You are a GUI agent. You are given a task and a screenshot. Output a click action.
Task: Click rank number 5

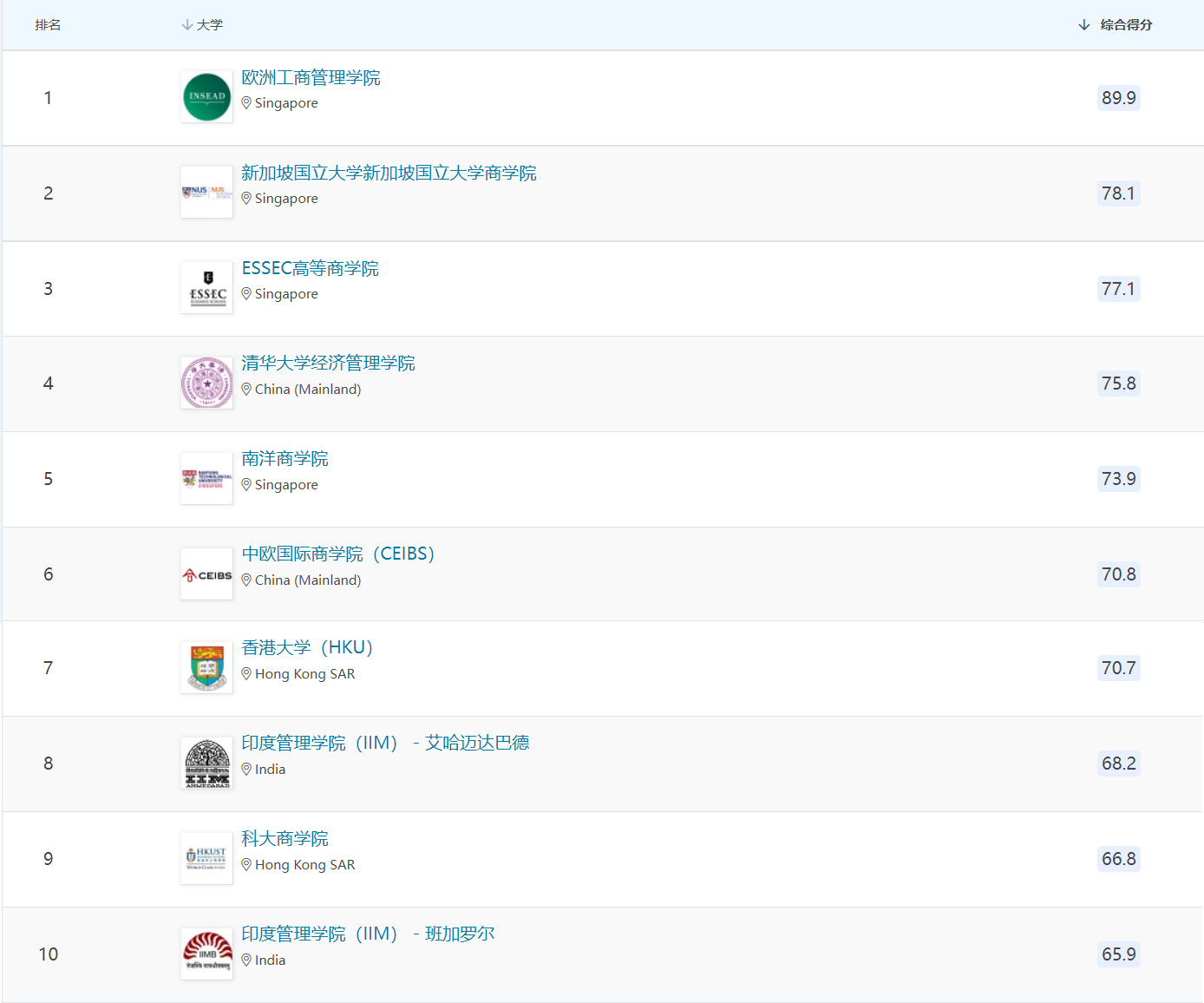(x=49, y=479)
